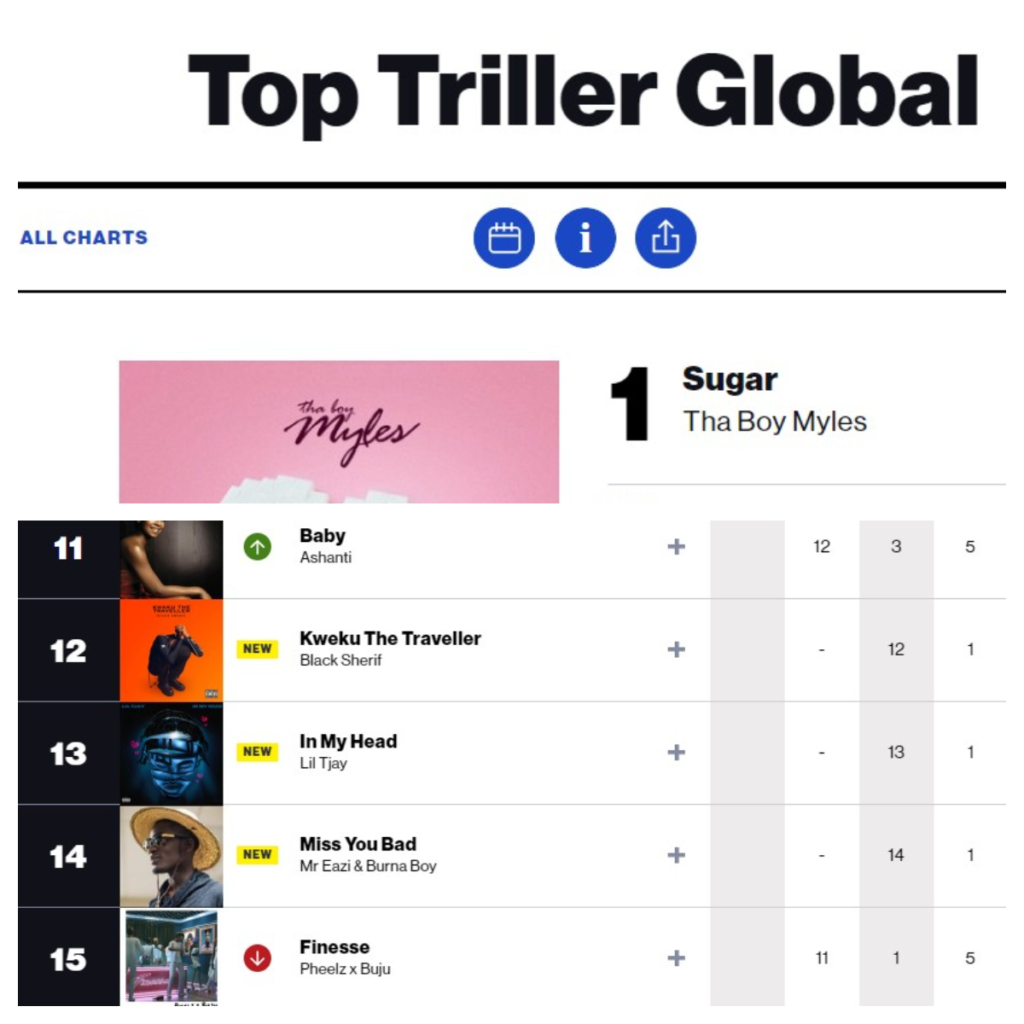Viewport: 1024px width, 1024px height.
Task: Click the Tha Boy Myles artist name
Action: 775,421
